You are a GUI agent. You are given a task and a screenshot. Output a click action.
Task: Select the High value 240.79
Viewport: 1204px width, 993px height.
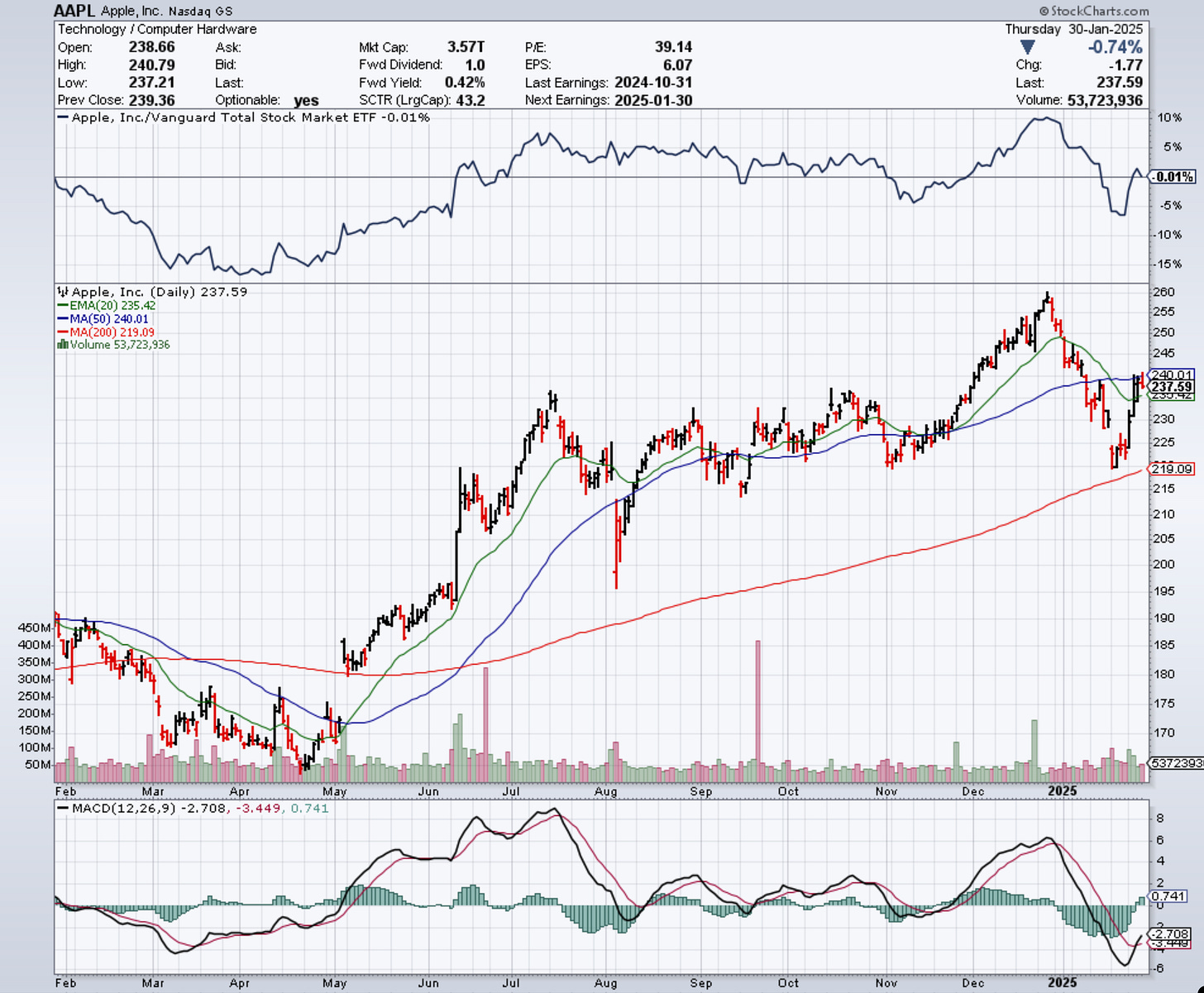[151, 64]
